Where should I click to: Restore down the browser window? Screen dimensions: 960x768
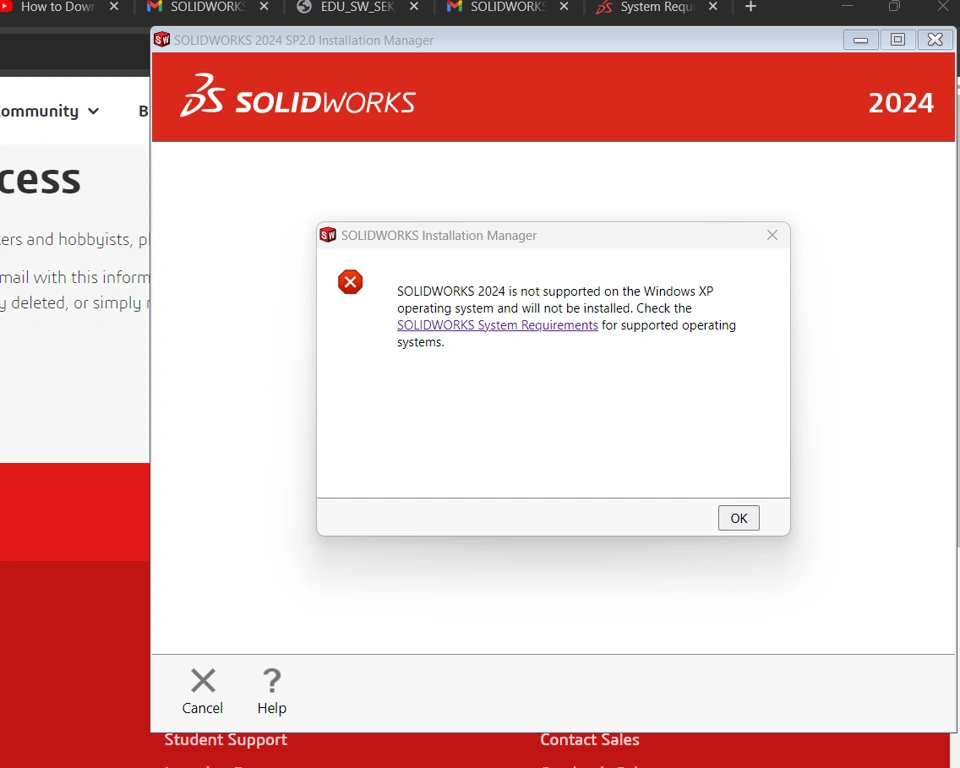click(x=894, y=6)
